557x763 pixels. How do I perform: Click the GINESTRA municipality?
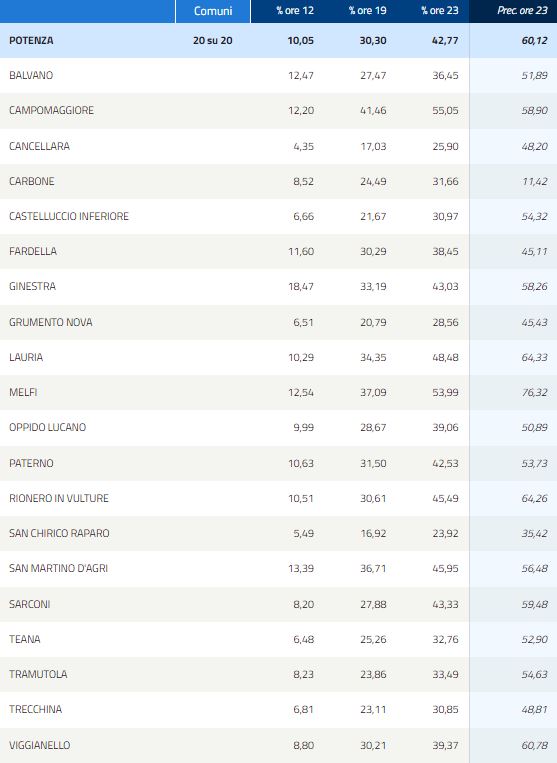point(33,286)
